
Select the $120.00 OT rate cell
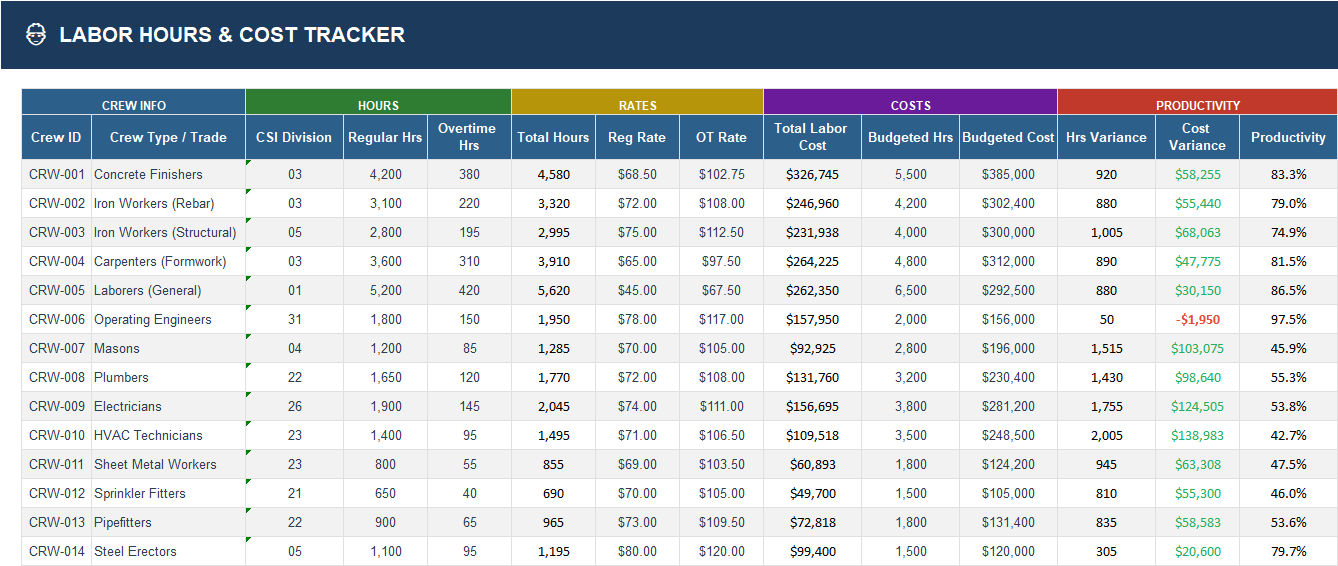(721, 551)
